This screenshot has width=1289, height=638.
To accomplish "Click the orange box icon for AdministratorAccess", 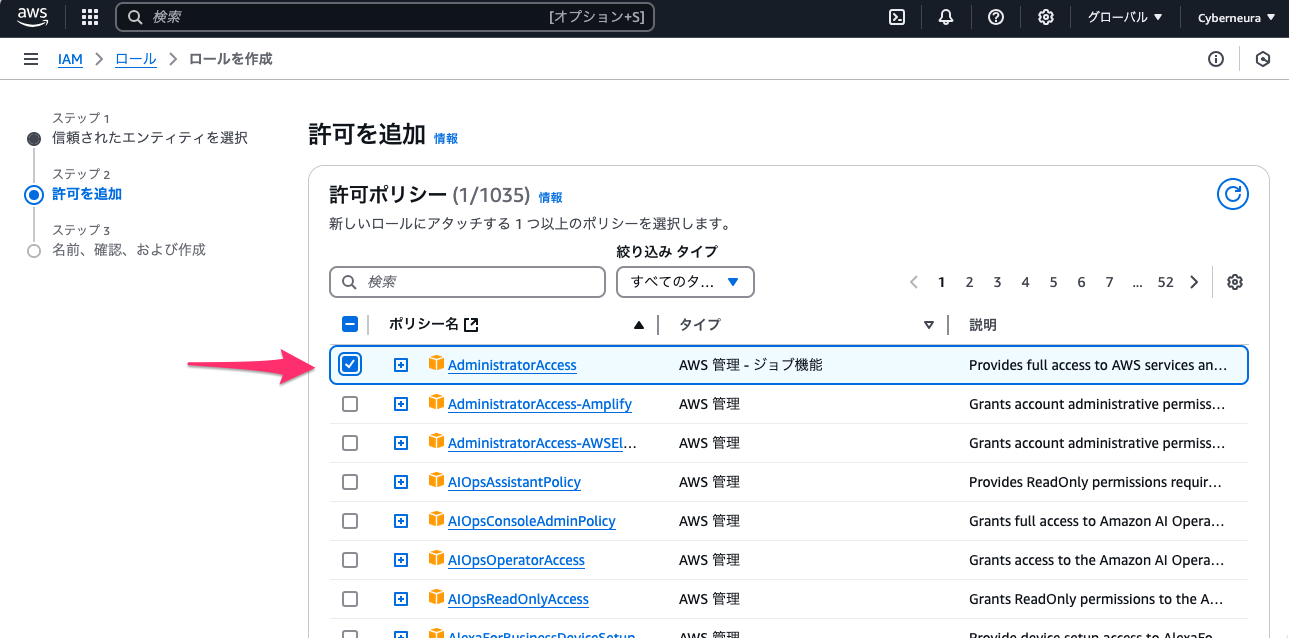I will pyautogui.click(x=436, y=364).
